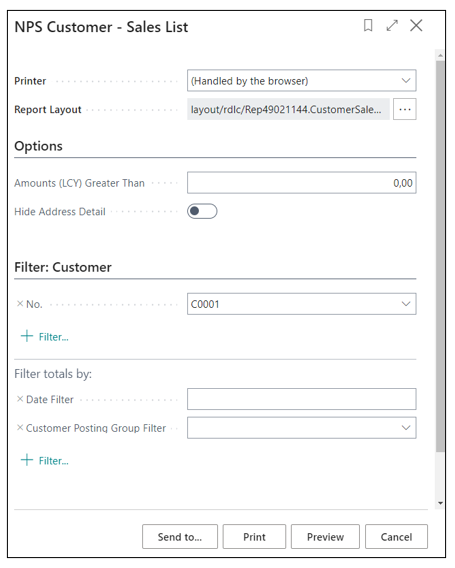Cancel the report request dialog

(396, 536)
